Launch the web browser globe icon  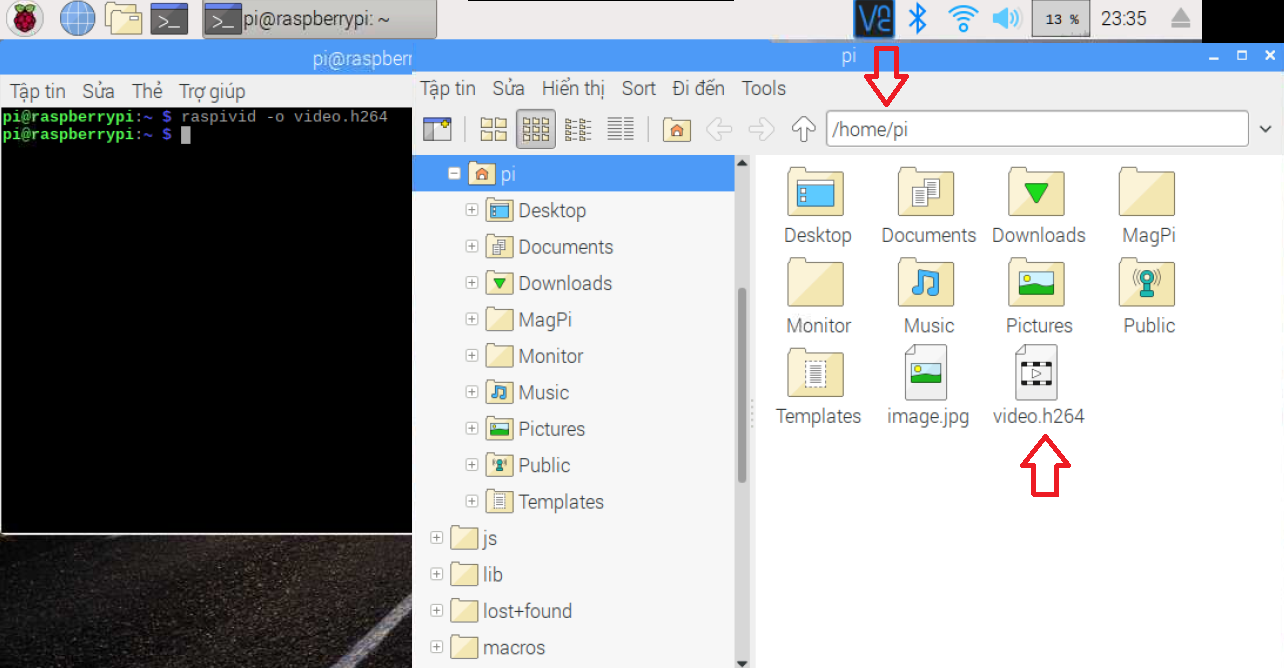click(x=78, y=19)
